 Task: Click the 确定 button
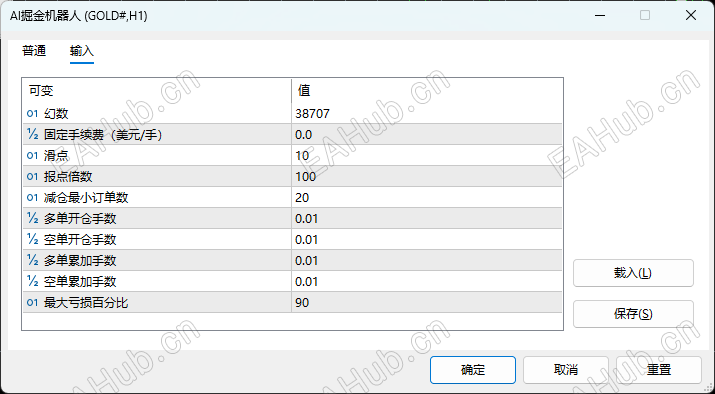[x=473, y=370]
